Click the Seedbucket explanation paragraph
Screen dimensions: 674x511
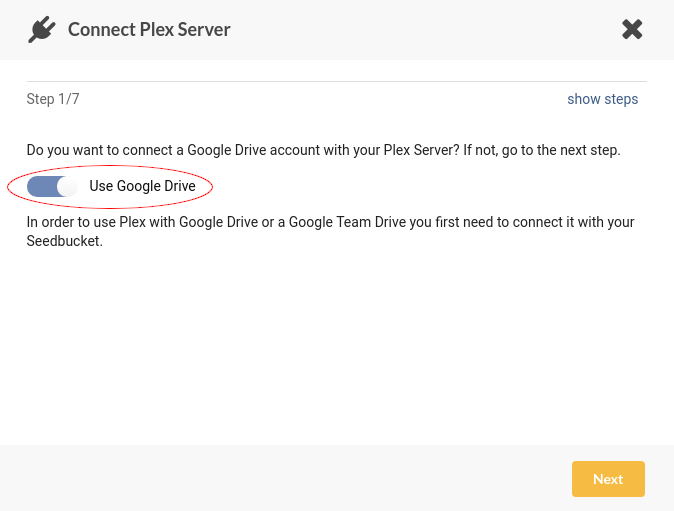330,231
